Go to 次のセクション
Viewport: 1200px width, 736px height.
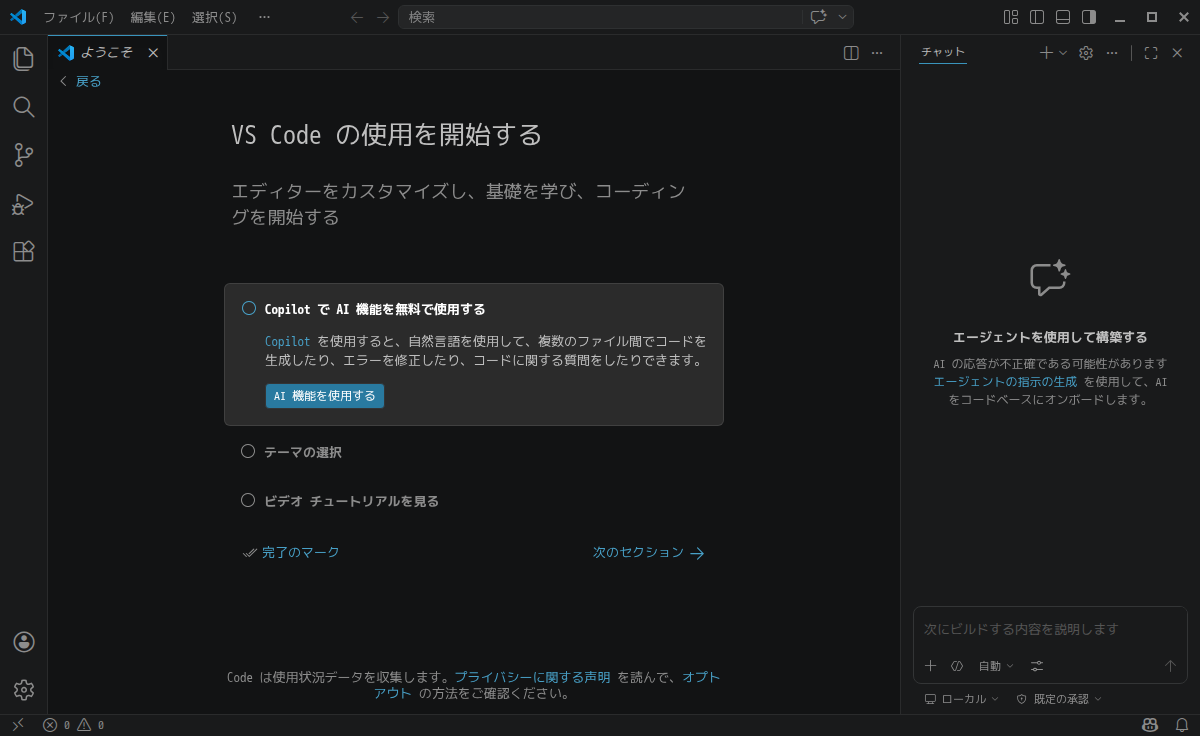tap(649, 552)
